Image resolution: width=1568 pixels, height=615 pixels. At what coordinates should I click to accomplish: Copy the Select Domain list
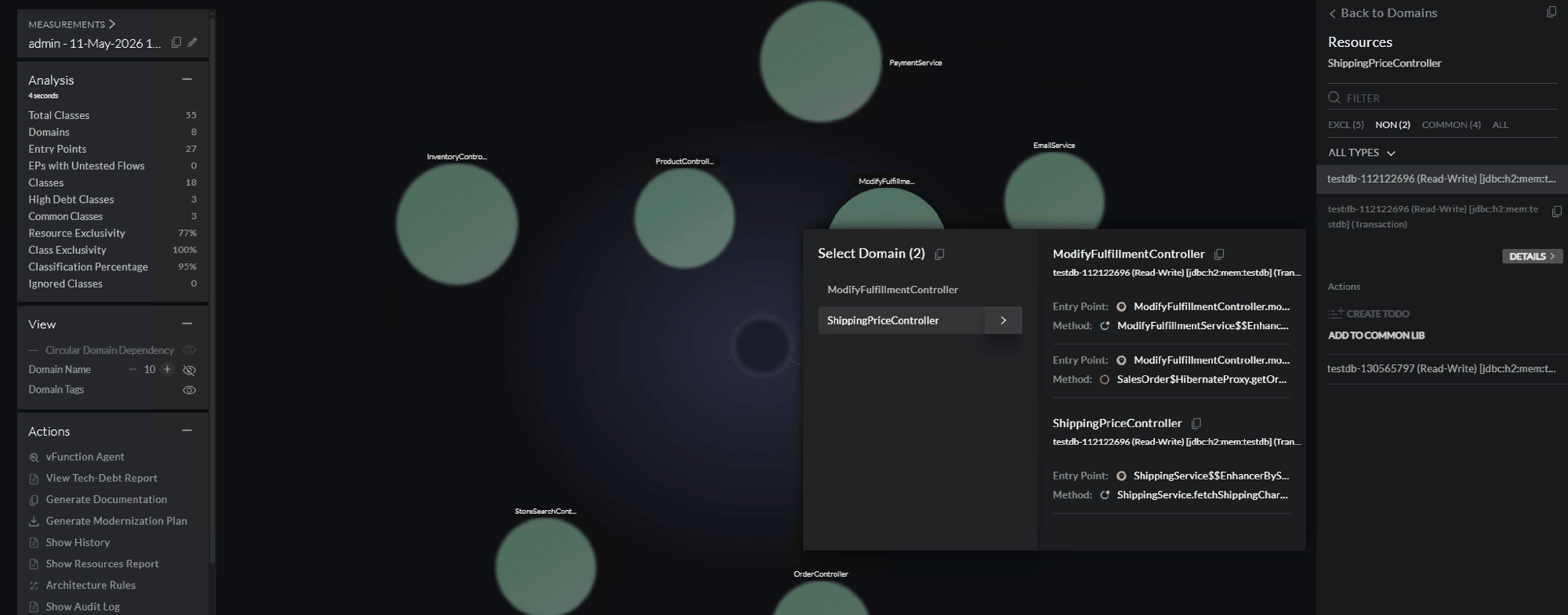tap(940, 254)
